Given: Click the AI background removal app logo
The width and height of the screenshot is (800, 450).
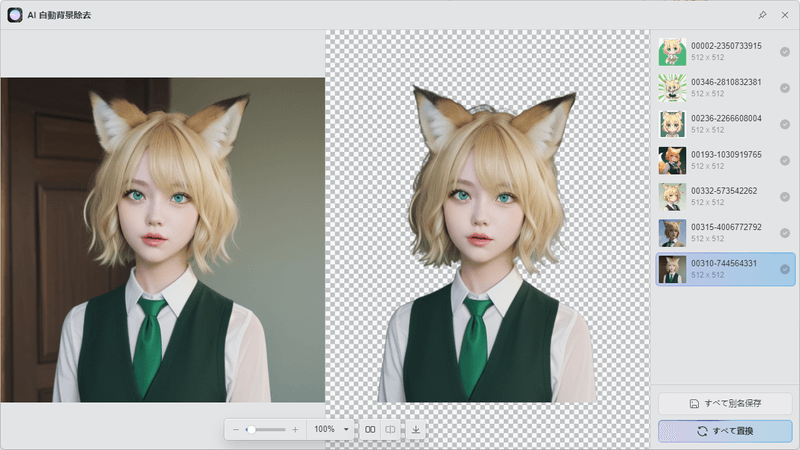Looking at the screenshot, I should [15, 15].
